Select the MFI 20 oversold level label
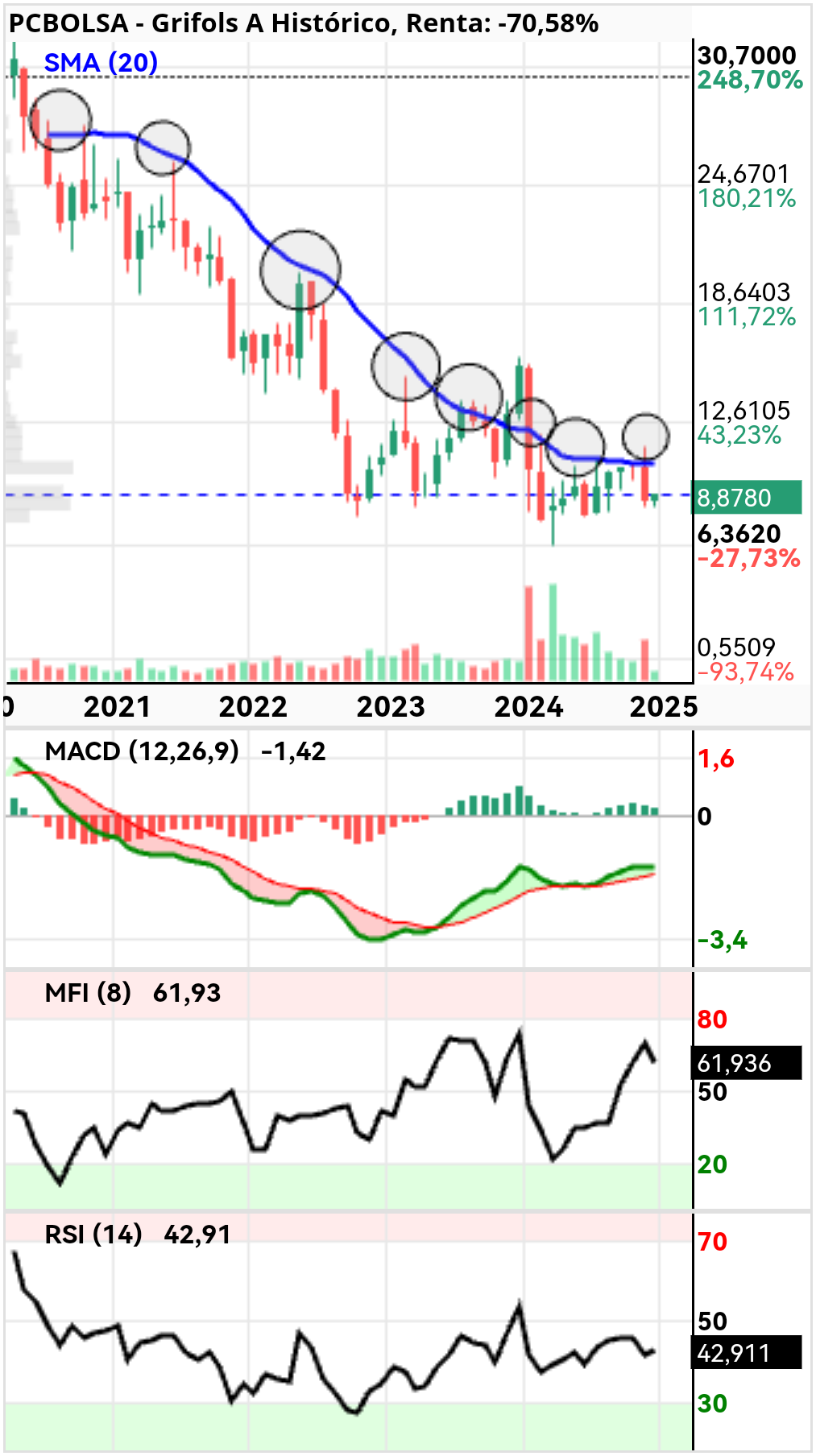The width and height of the screenshot is (816, 1456). pos(712,1164)
